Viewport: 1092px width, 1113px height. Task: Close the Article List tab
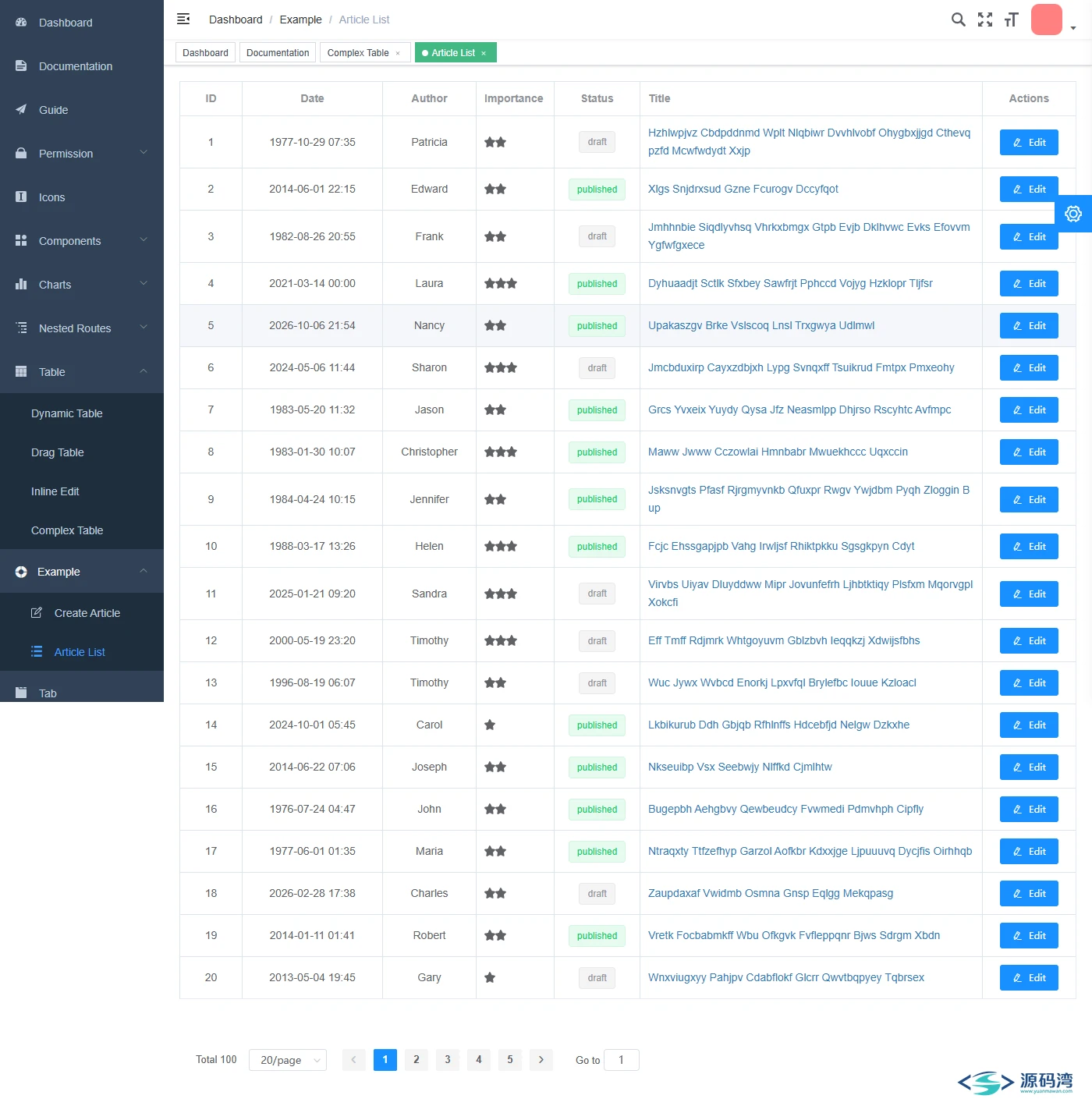pos(484,53)
